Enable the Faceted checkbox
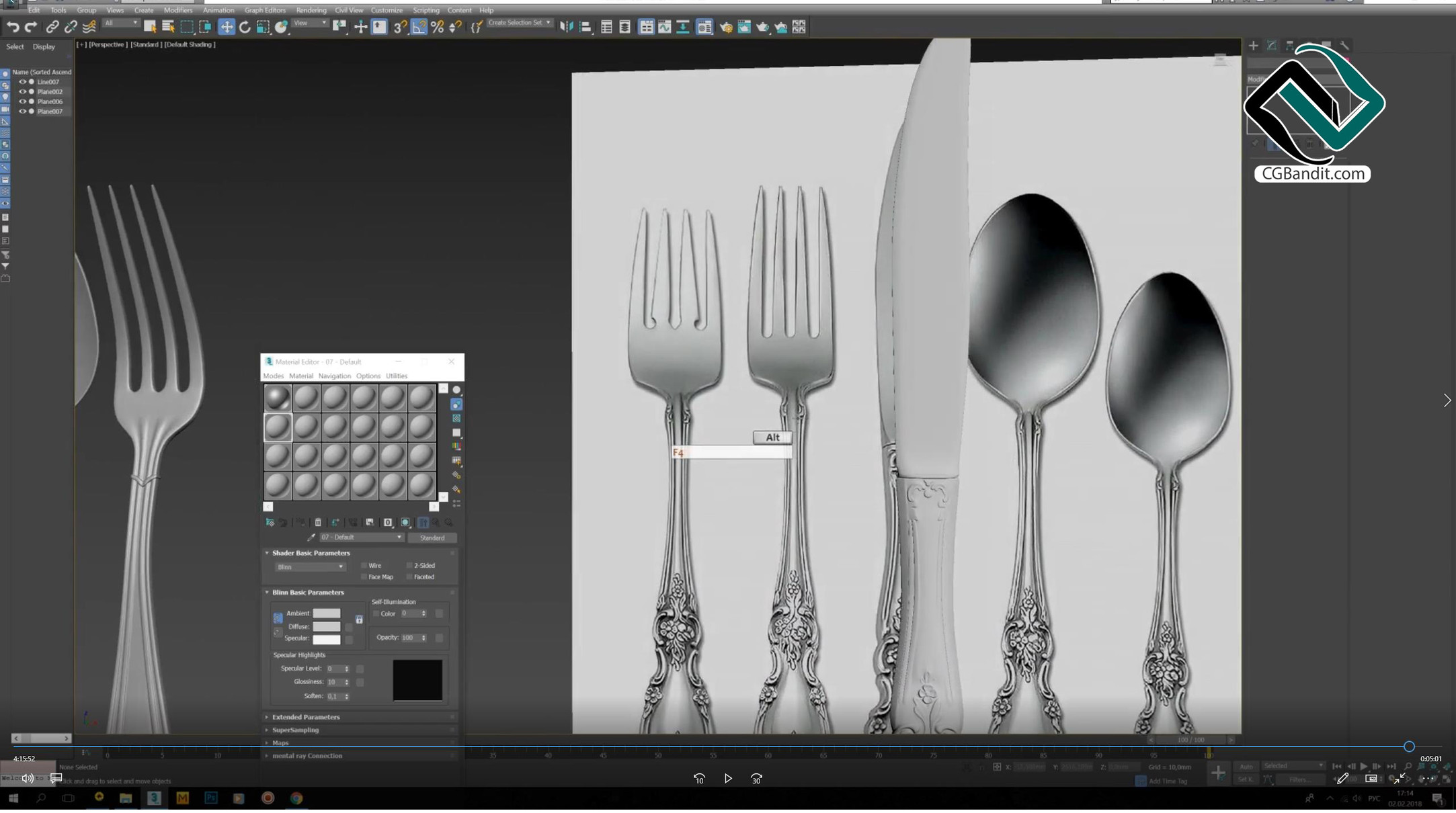The image size is (1456, 813). (x=409, y=577)
